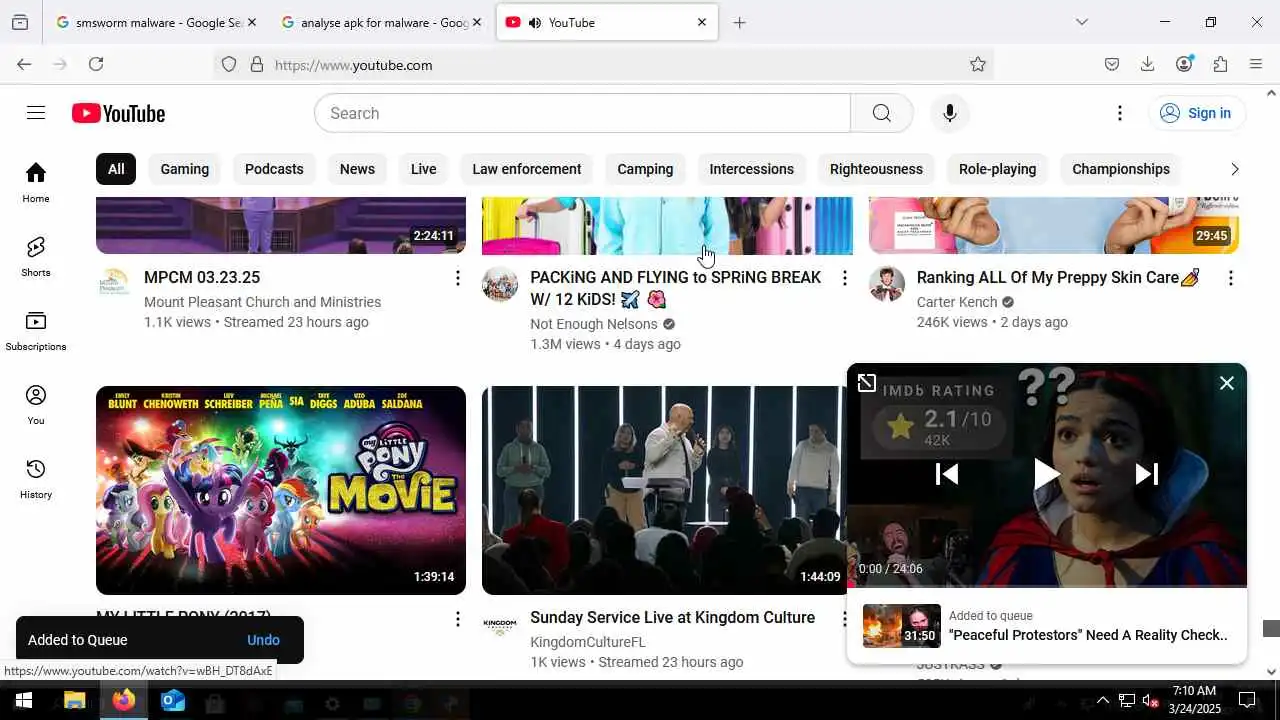
Task: Open Firefox downloads panel
Action: click(x=1148, y=64)
